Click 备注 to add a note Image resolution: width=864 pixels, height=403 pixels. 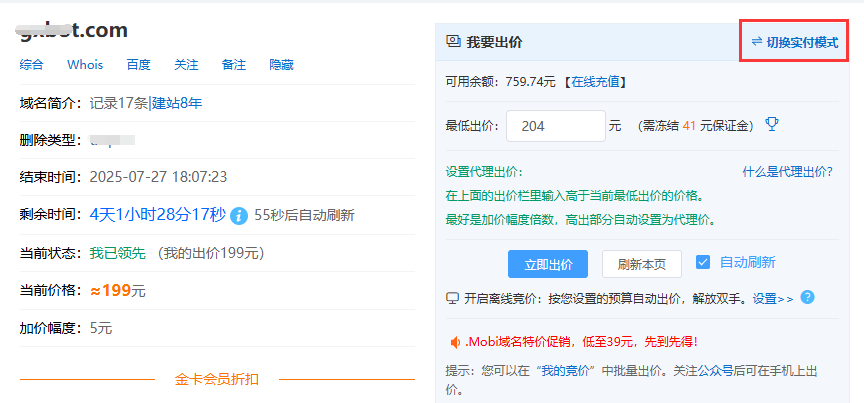[233, 65]
